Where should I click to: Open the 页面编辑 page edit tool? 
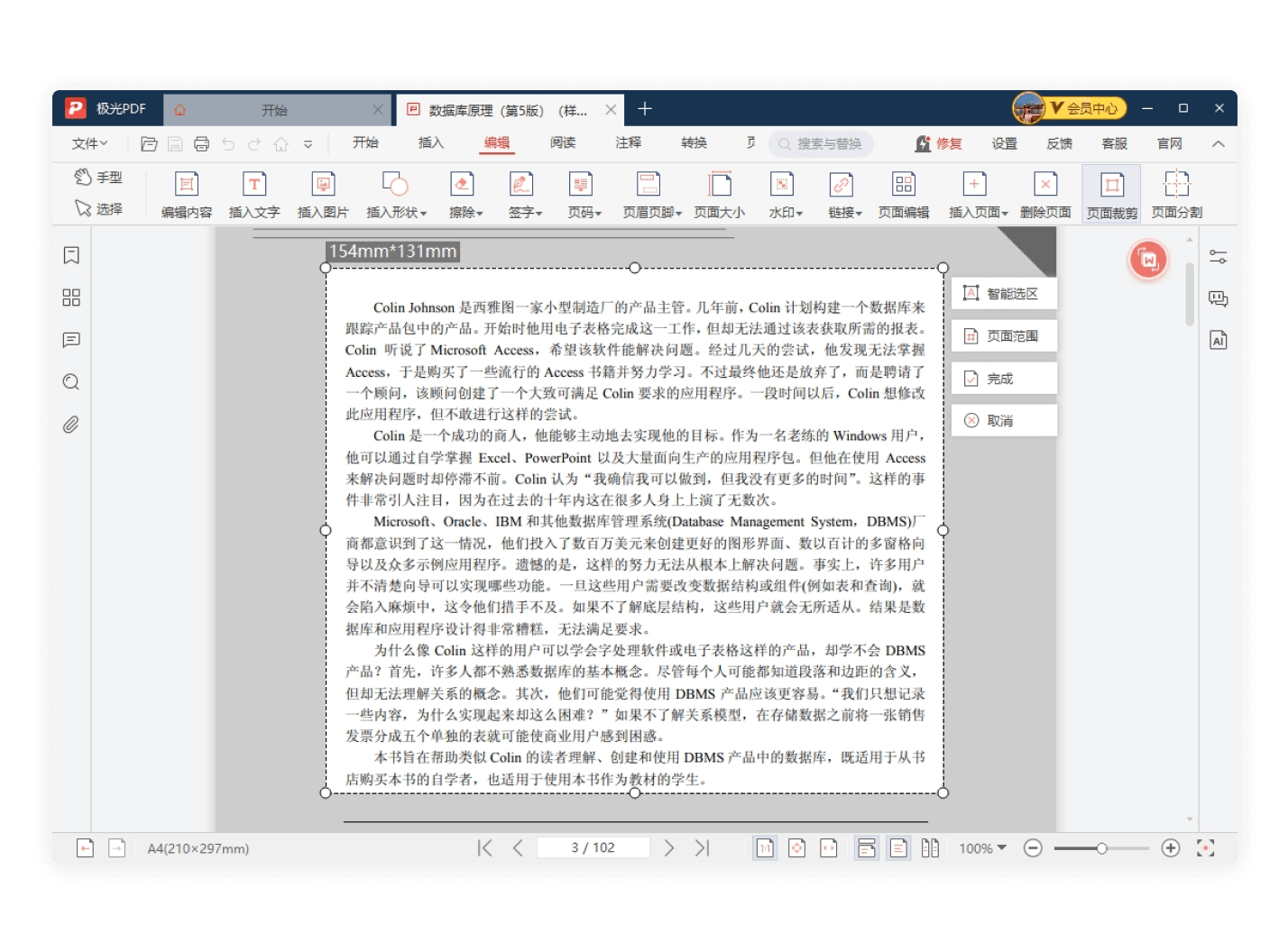point(904,195)
